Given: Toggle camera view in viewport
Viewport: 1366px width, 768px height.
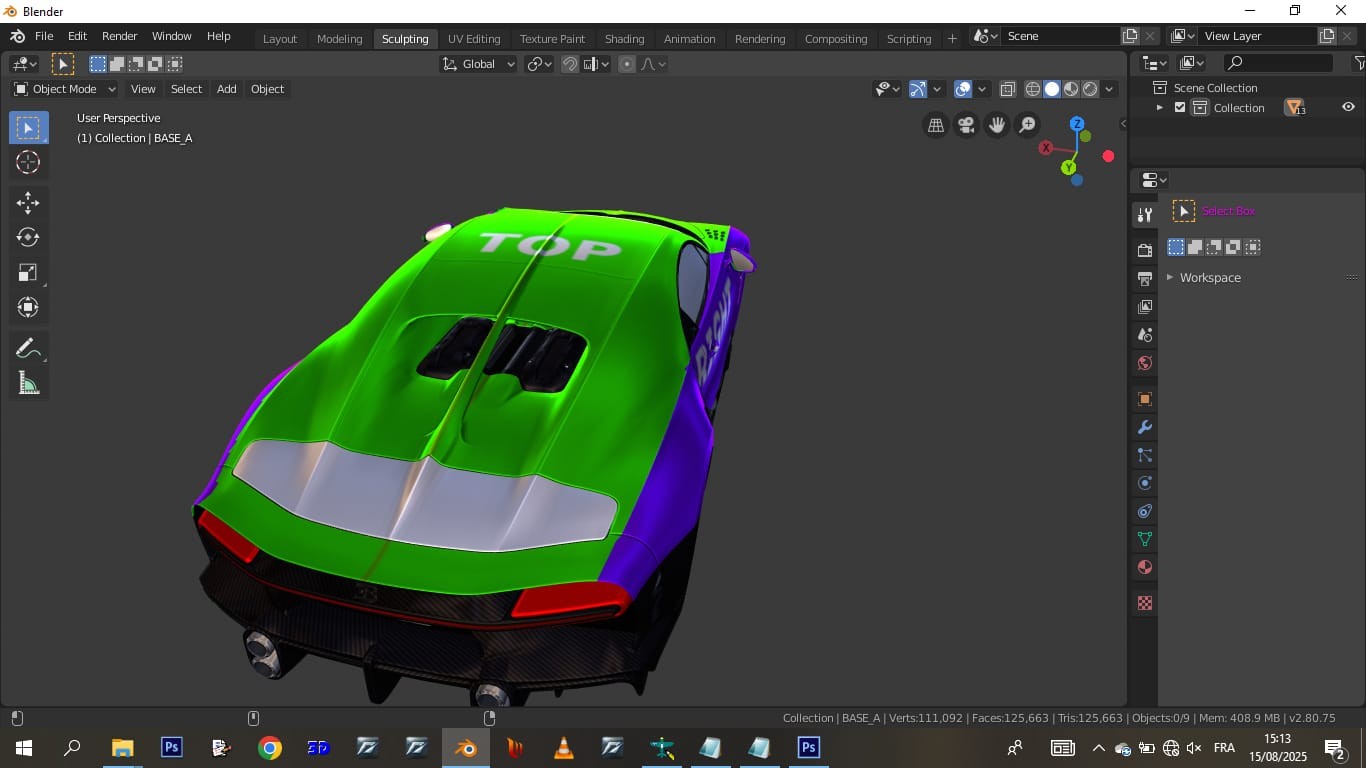Looking at the screenshot, I should pos(966,125).
